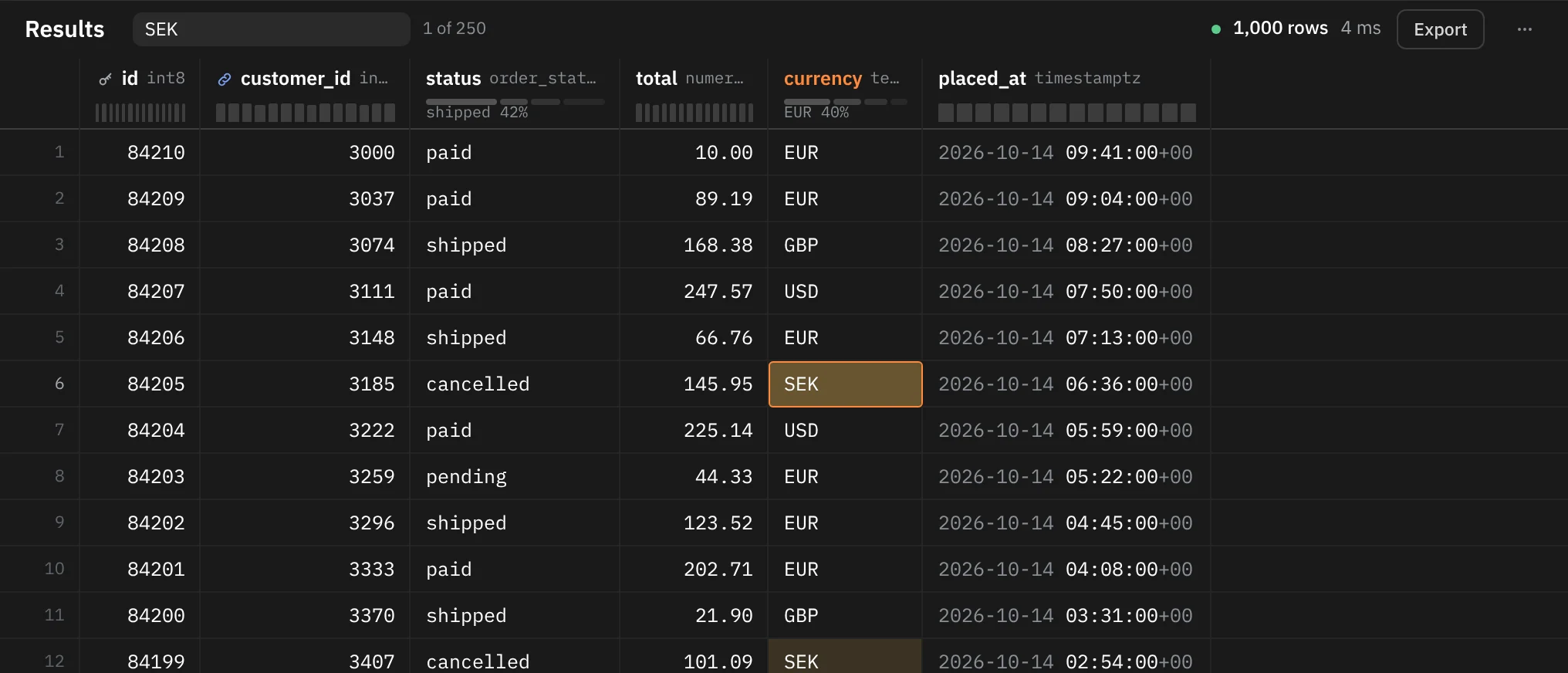Select timestamp 2026-10-14 04:45:00+00
This screenshot has width=1568, height=673.
[1066, 523]
